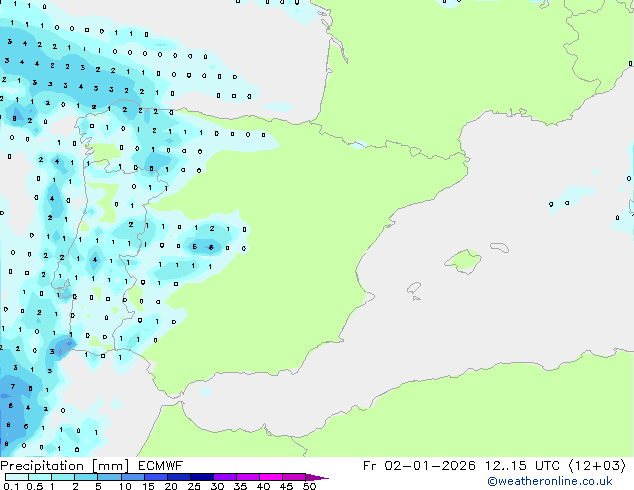Image resolution: width=634 pixels, height=490 pixels.
Task: Click the "25" legend scale label
Action: [x=194, y=486]
